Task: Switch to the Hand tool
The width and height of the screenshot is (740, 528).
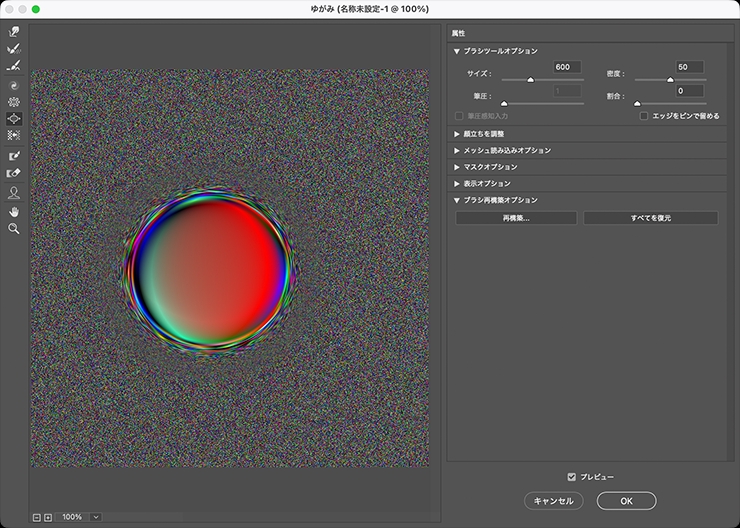Action: [14, 211]
